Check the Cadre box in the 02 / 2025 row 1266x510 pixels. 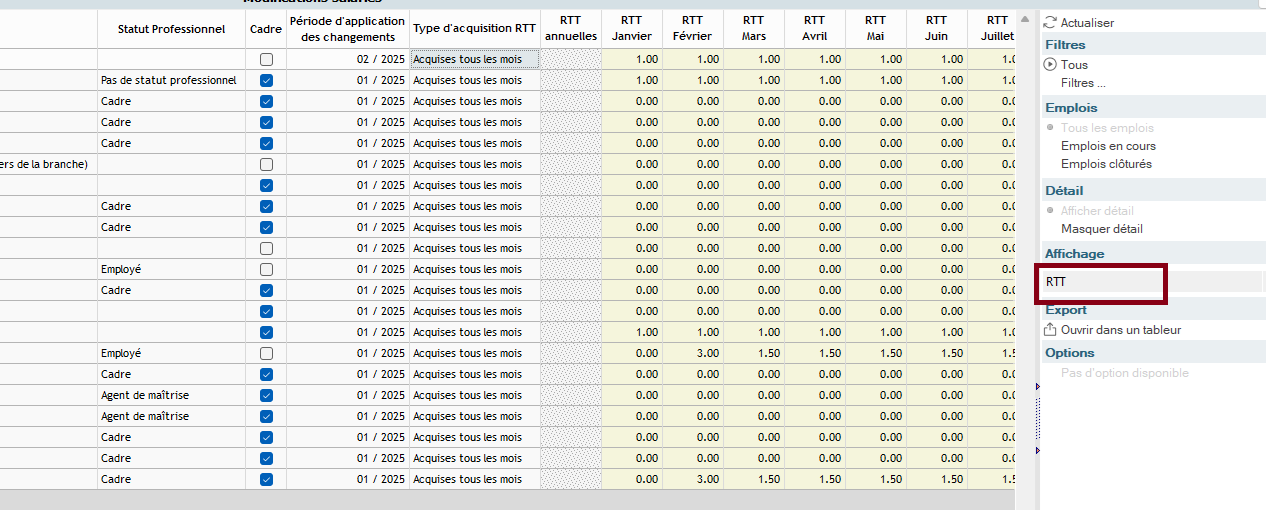pos(266,59)
